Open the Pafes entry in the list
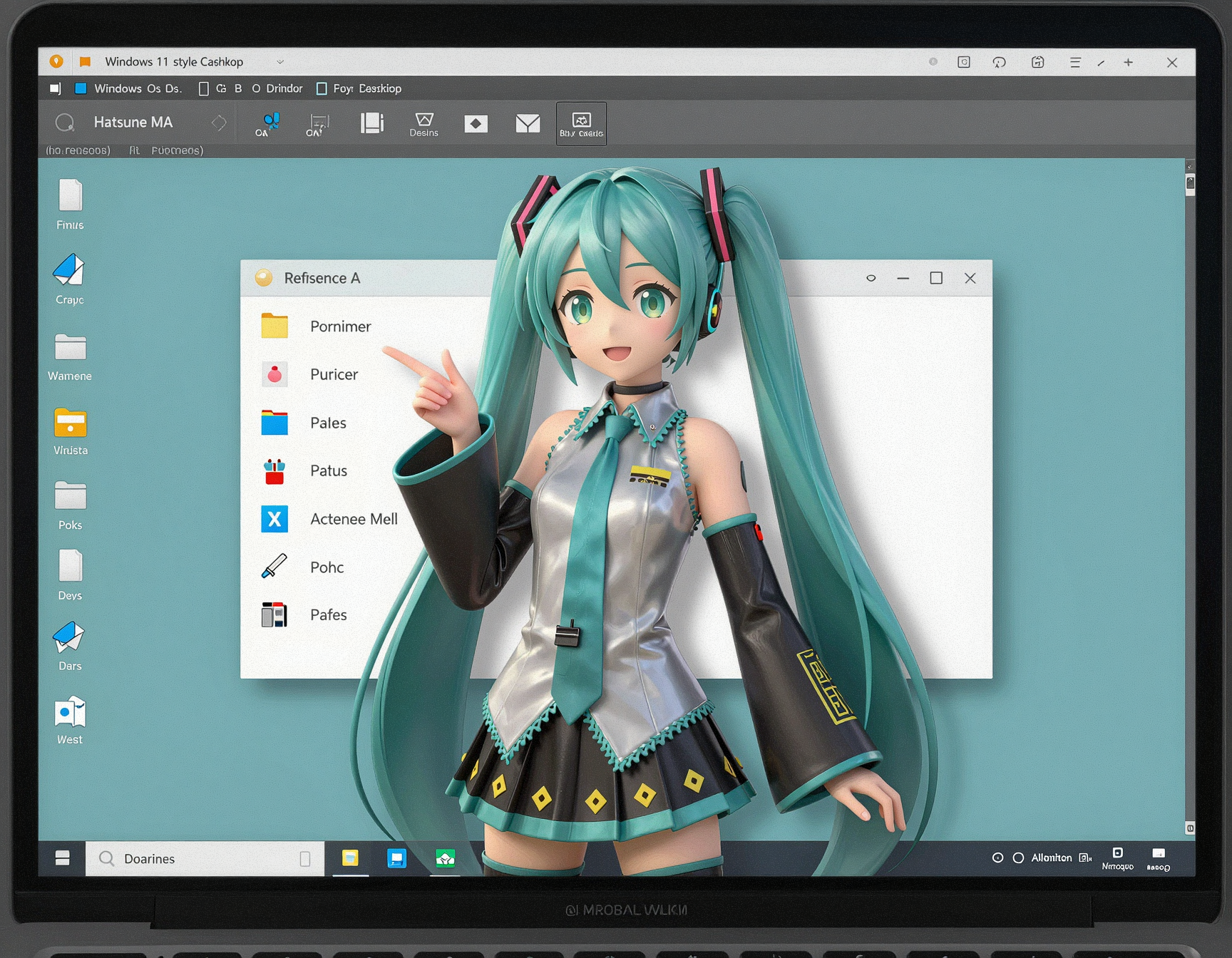1232x958 pixels. 304,614
